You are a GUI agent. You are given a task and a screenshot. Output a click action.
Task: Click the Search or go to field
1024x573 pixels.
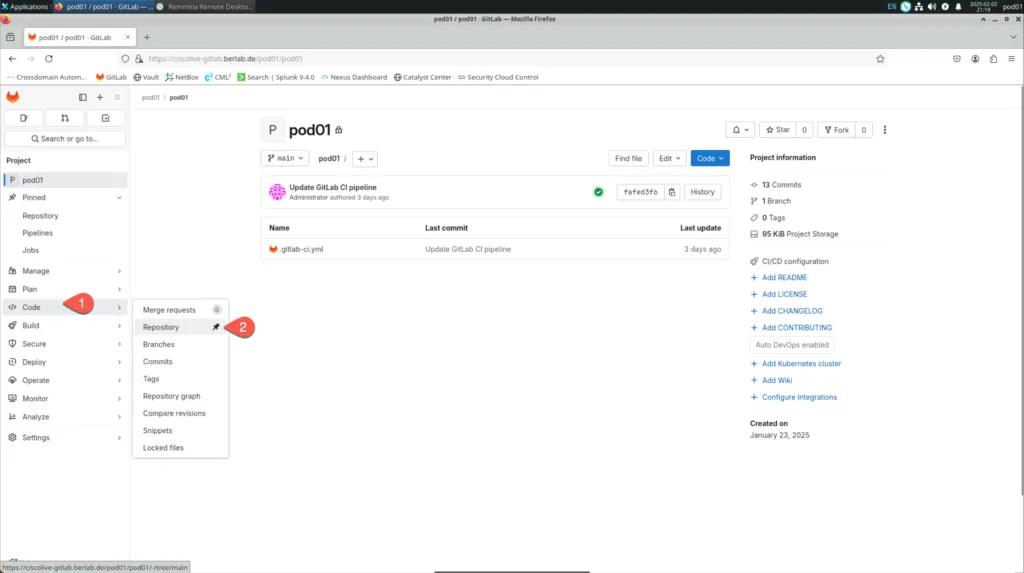tap(65, 139)
